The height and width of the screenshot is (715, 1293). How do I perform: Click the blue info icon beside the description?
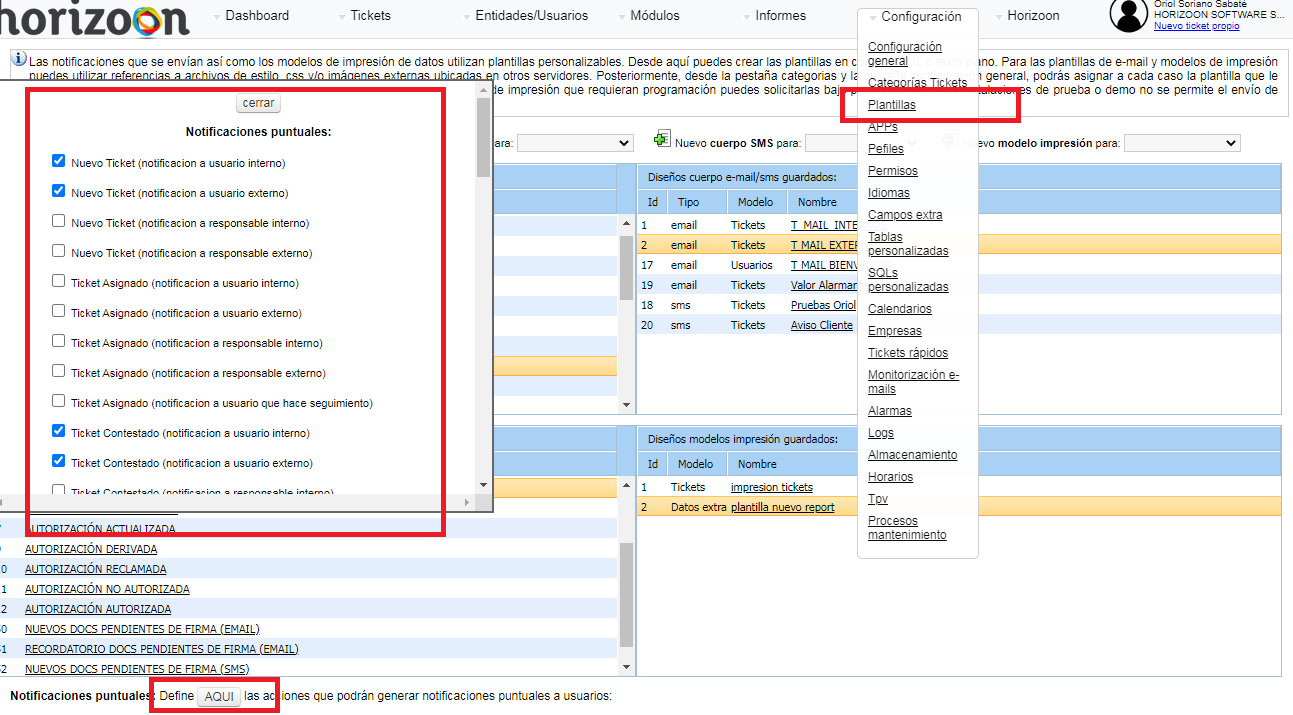coord(18,59)
